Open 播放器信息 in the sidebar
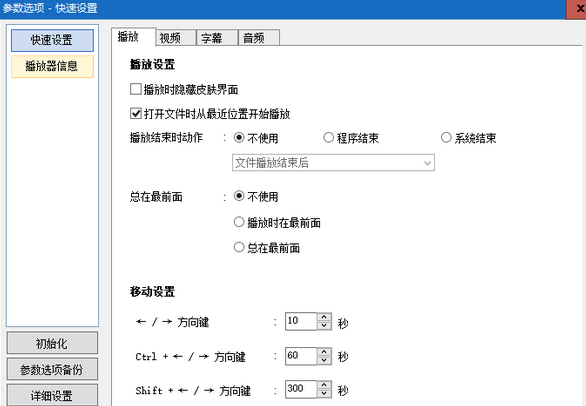Viewport: 586px width, 406px height. click(x=52, y=66)
